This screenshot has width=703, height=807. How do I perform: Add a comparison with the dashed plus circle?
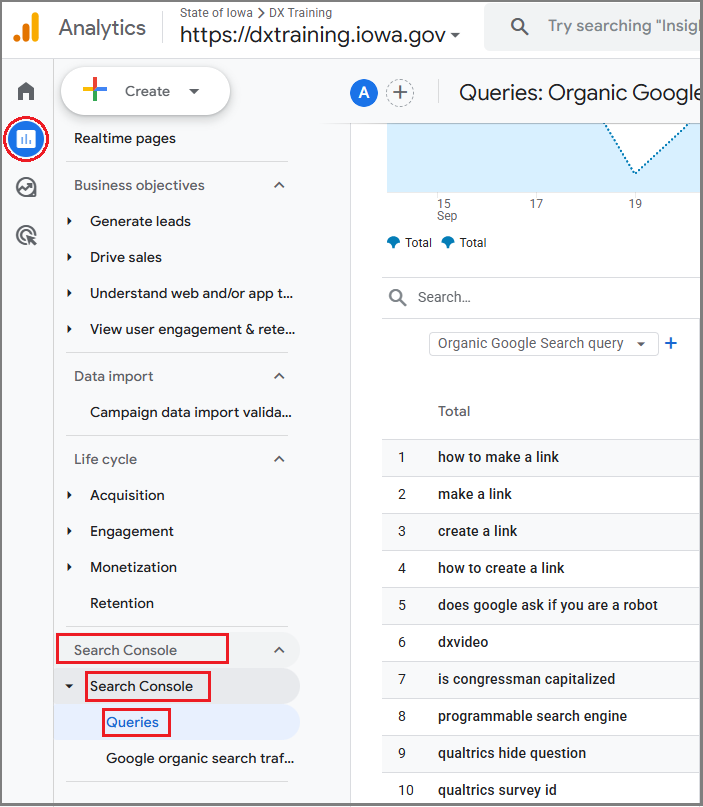pos(400,93)
